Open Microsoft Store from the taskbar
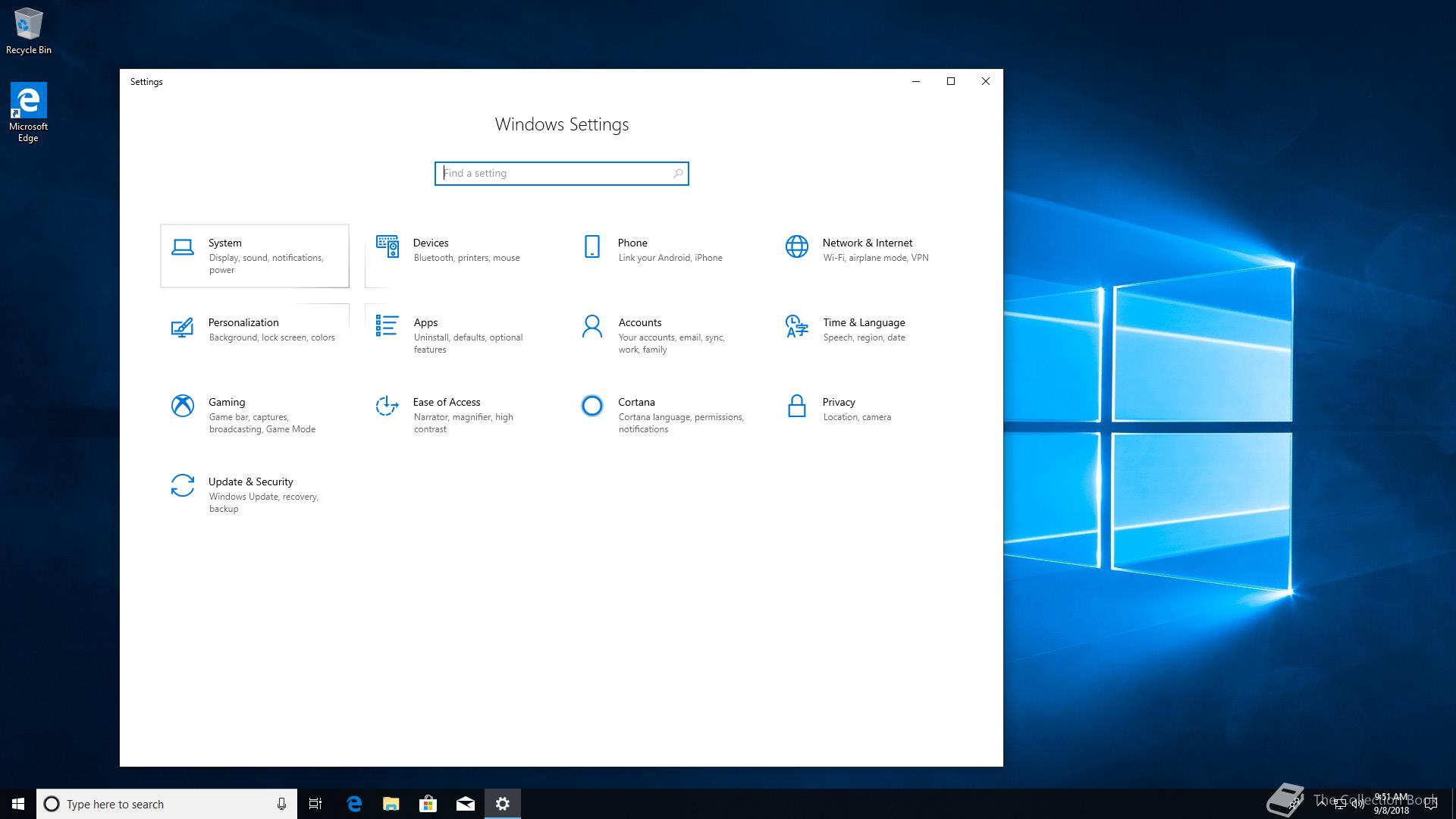The width and height of the screenshot is (1456, 819). pyautogui.click(x=428, y=804)
